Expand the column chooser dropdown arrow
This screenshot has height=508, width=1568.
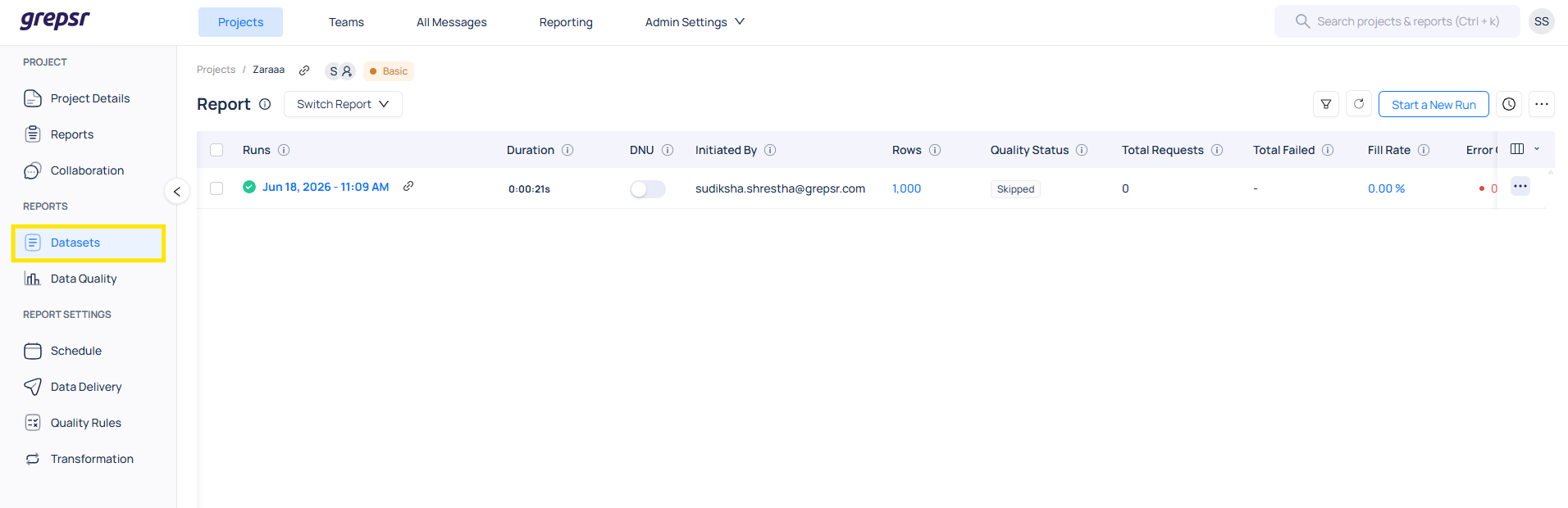(x=1537, y=149)
